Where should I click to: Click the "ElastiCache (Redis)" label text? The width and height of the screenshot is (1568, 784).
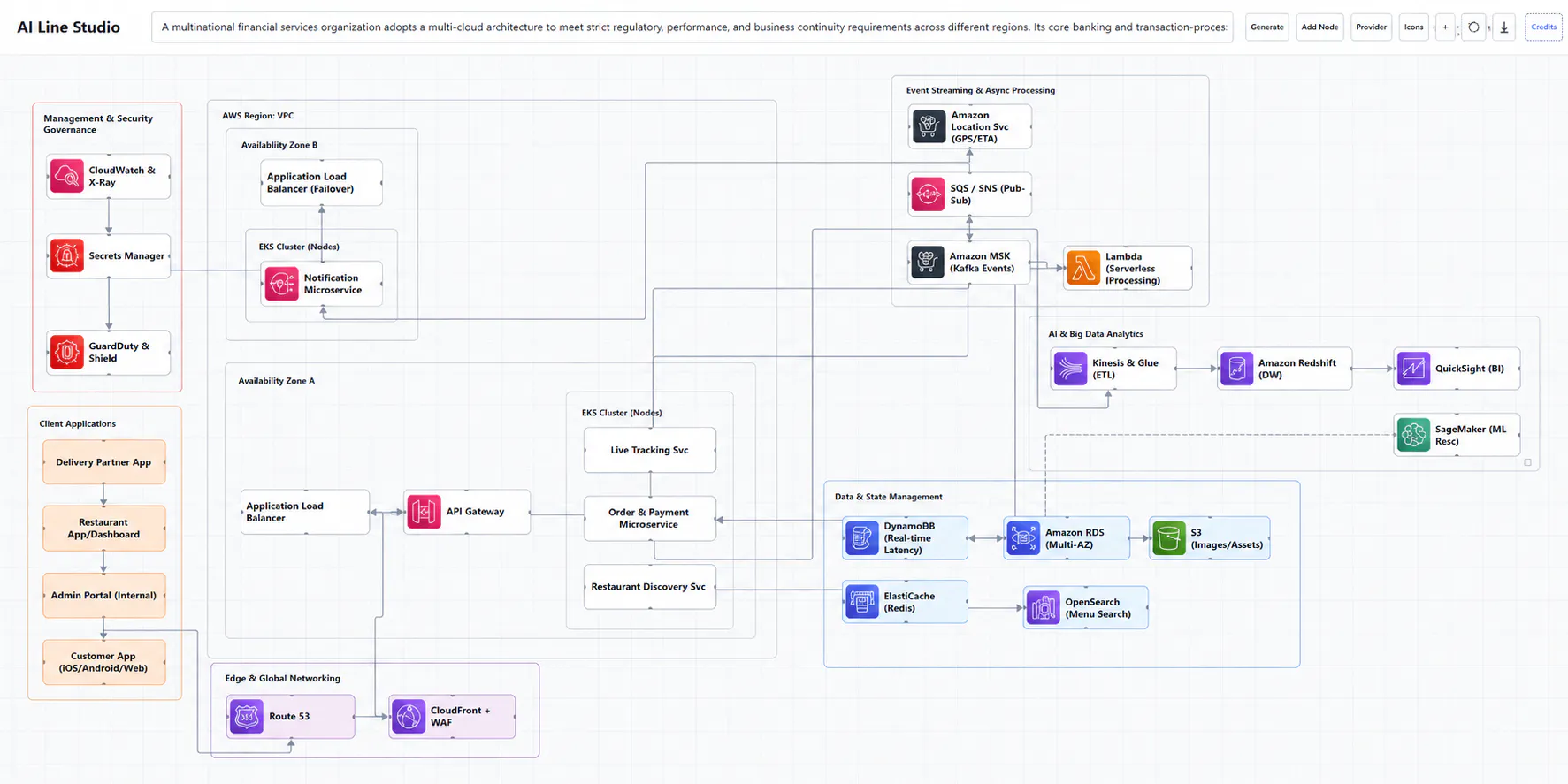coord(909,602)
